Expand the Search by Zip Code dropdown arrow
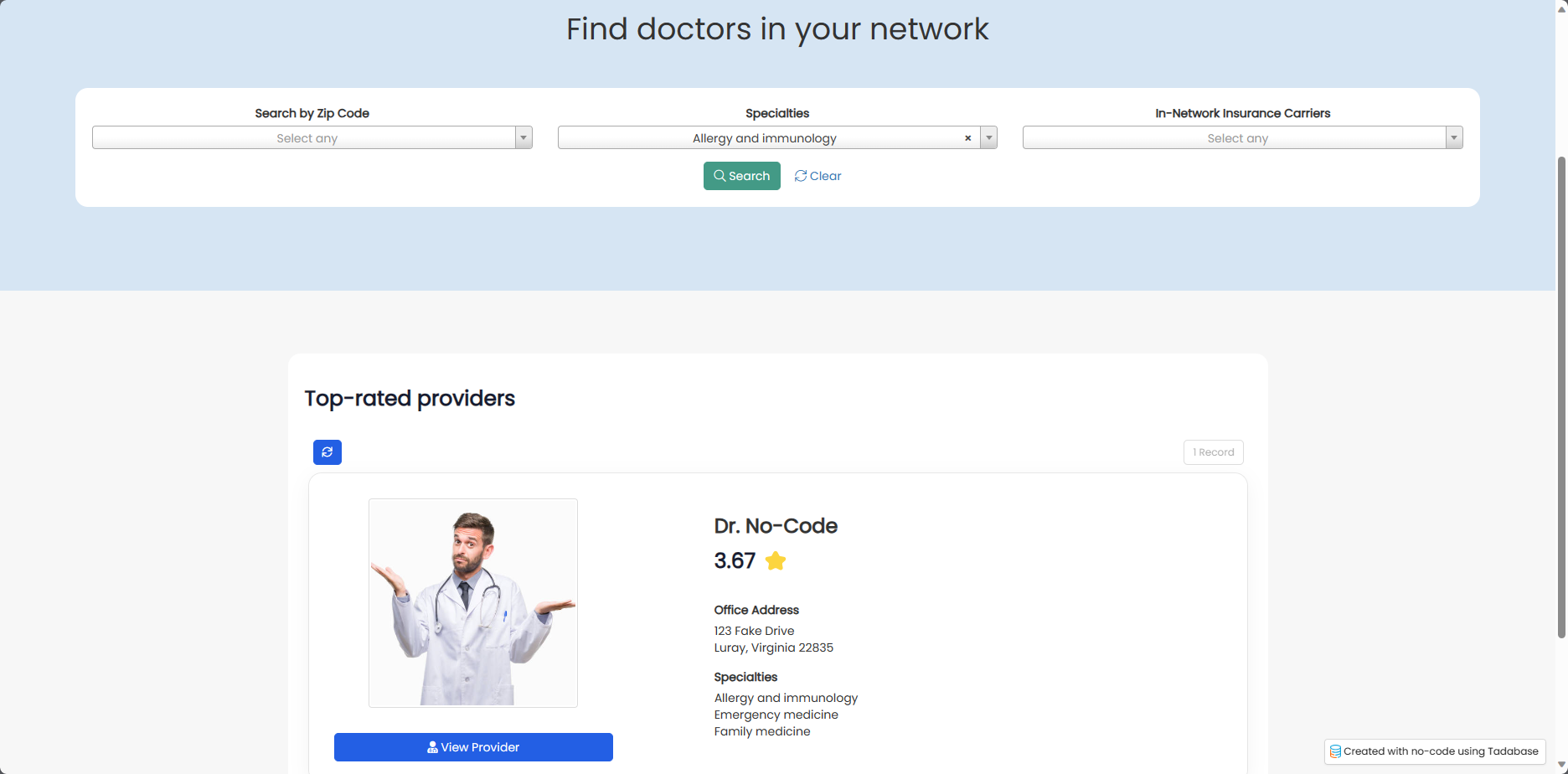Screen dimensions: 1568x774 [524, 138]
